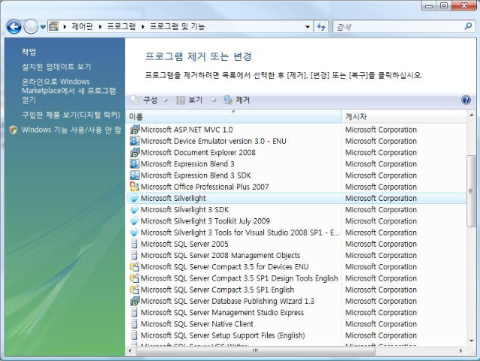The height and width of the screenshot is (361, 480).
Task: Expand arrow after 프로그램 in breadcrumb
Action: tap(142, 27)
